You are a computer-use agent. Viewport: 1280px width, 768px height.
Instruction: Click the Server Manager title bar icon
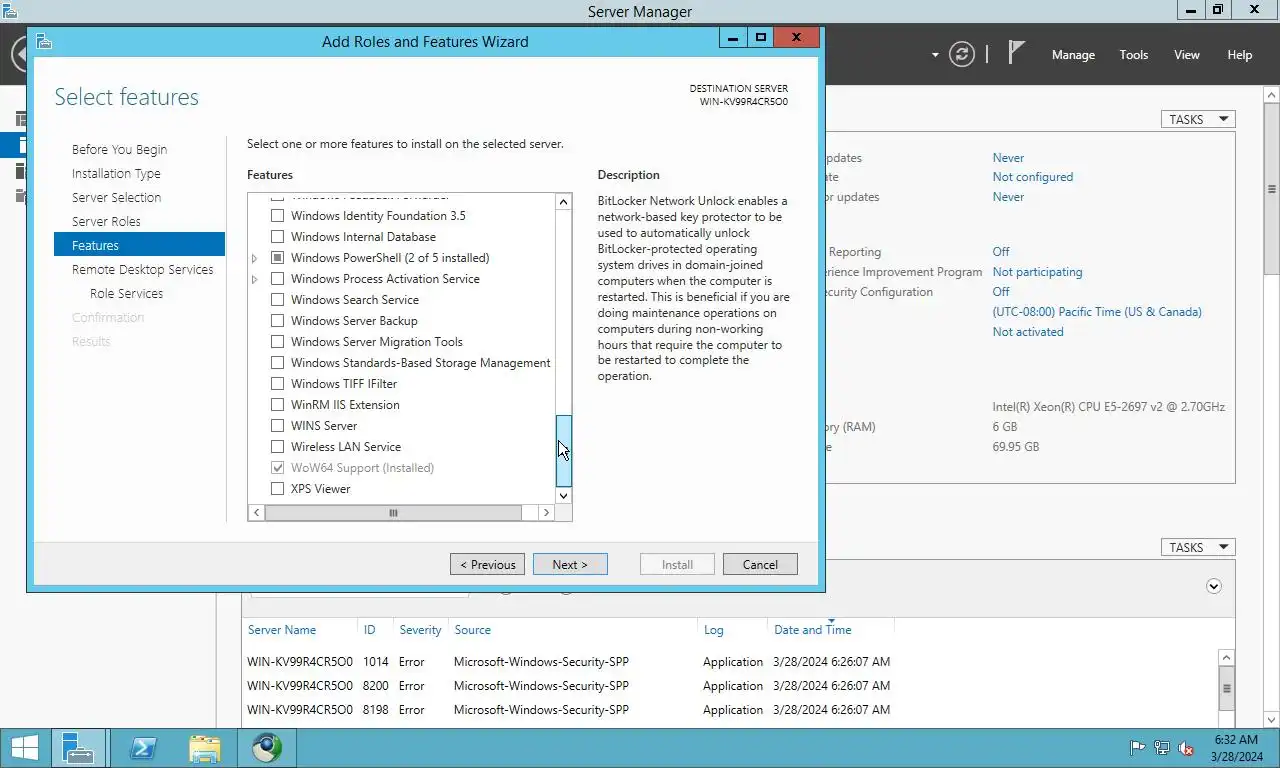(9, 11)
